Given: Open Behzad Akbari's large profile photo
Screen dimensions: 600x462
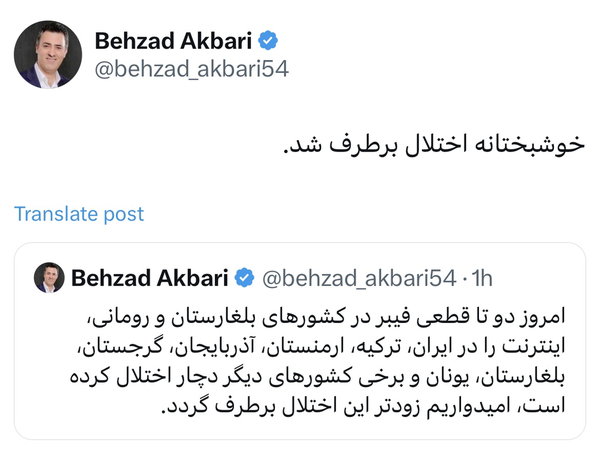Looking at the screenshot, I should click(x=48, y=53).
